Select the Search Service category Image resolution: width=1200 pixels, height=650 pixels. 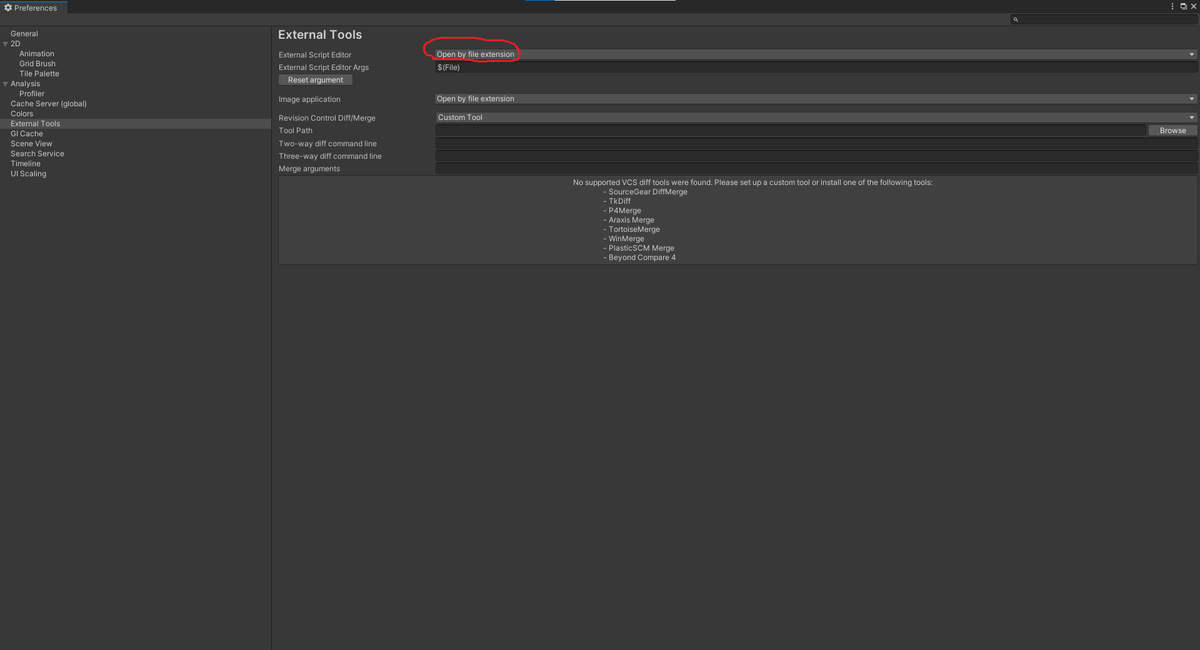tap(37, 154)
